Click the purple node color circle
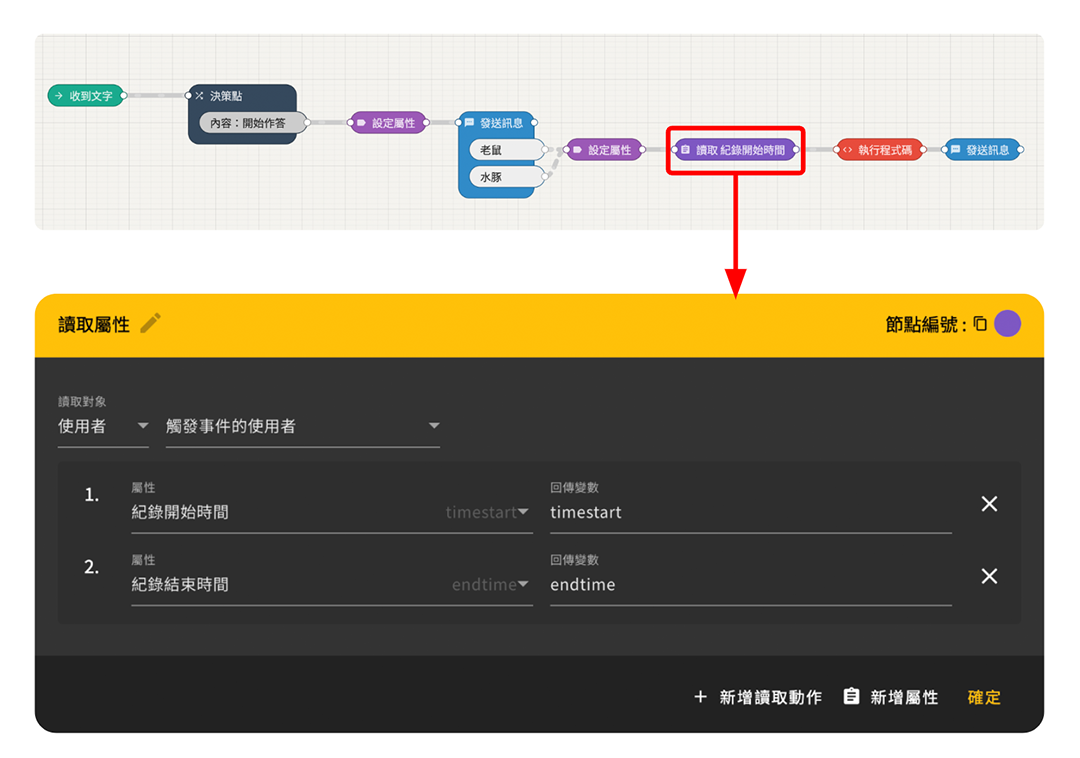1080x758 pixels. pyautogui.click(x=1007, y=324)
